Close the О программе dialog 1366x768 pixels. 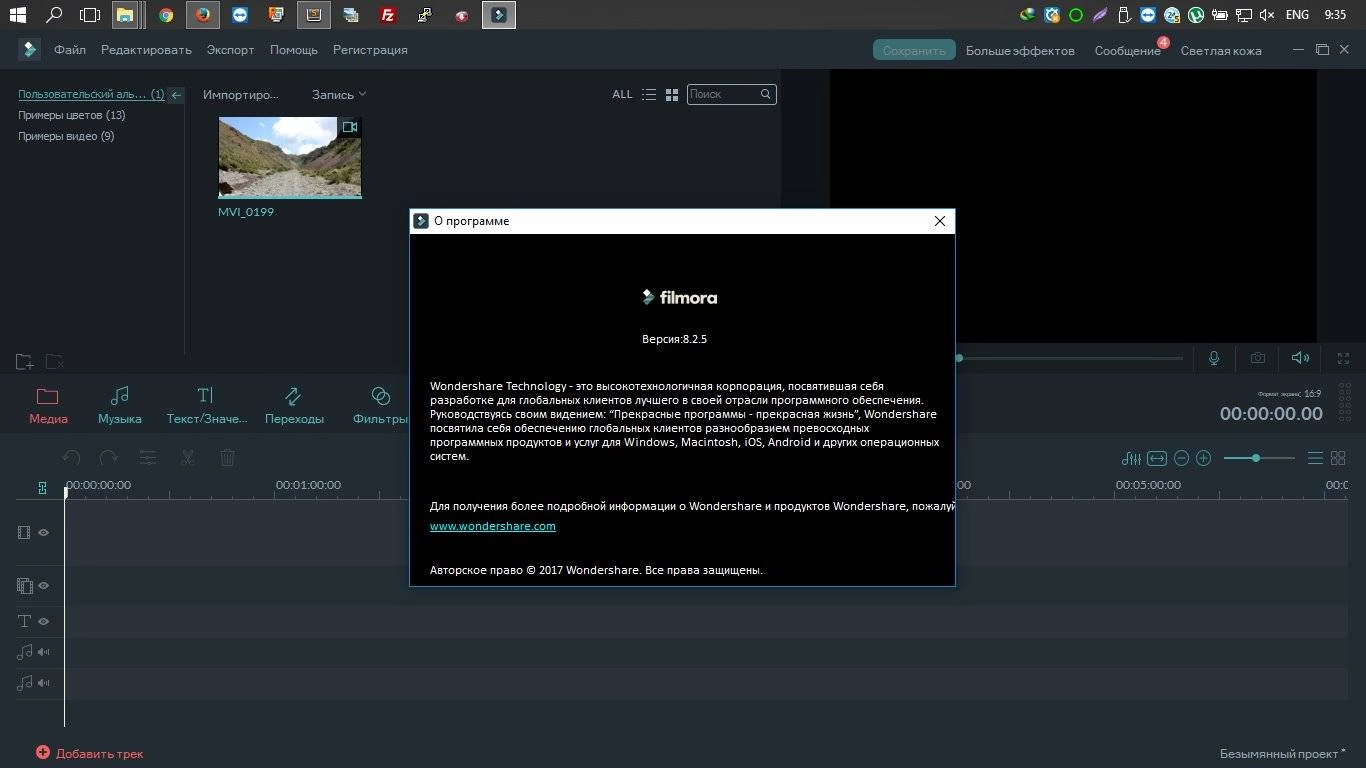pyautogui.click(x=940, y=221)
